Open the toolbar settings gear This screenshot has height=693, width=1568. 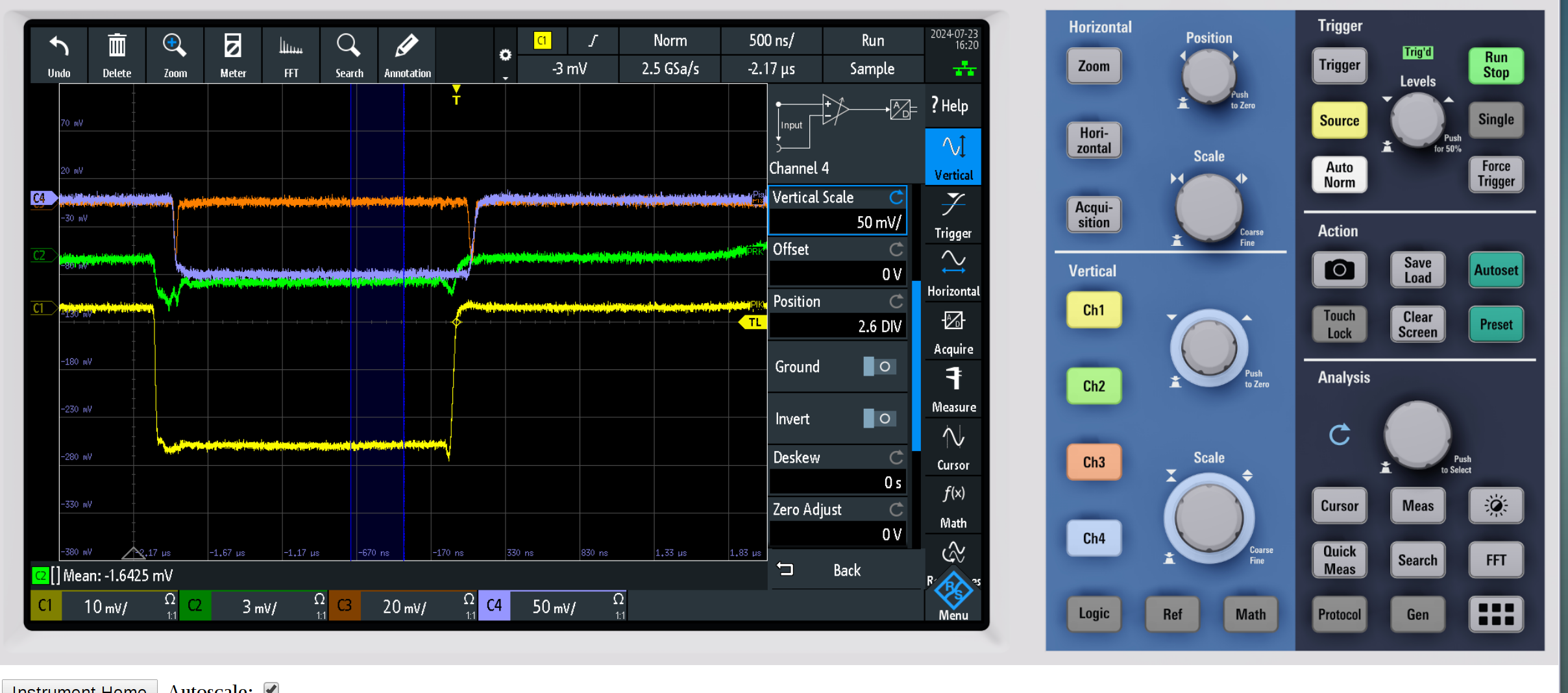(505, 55)
